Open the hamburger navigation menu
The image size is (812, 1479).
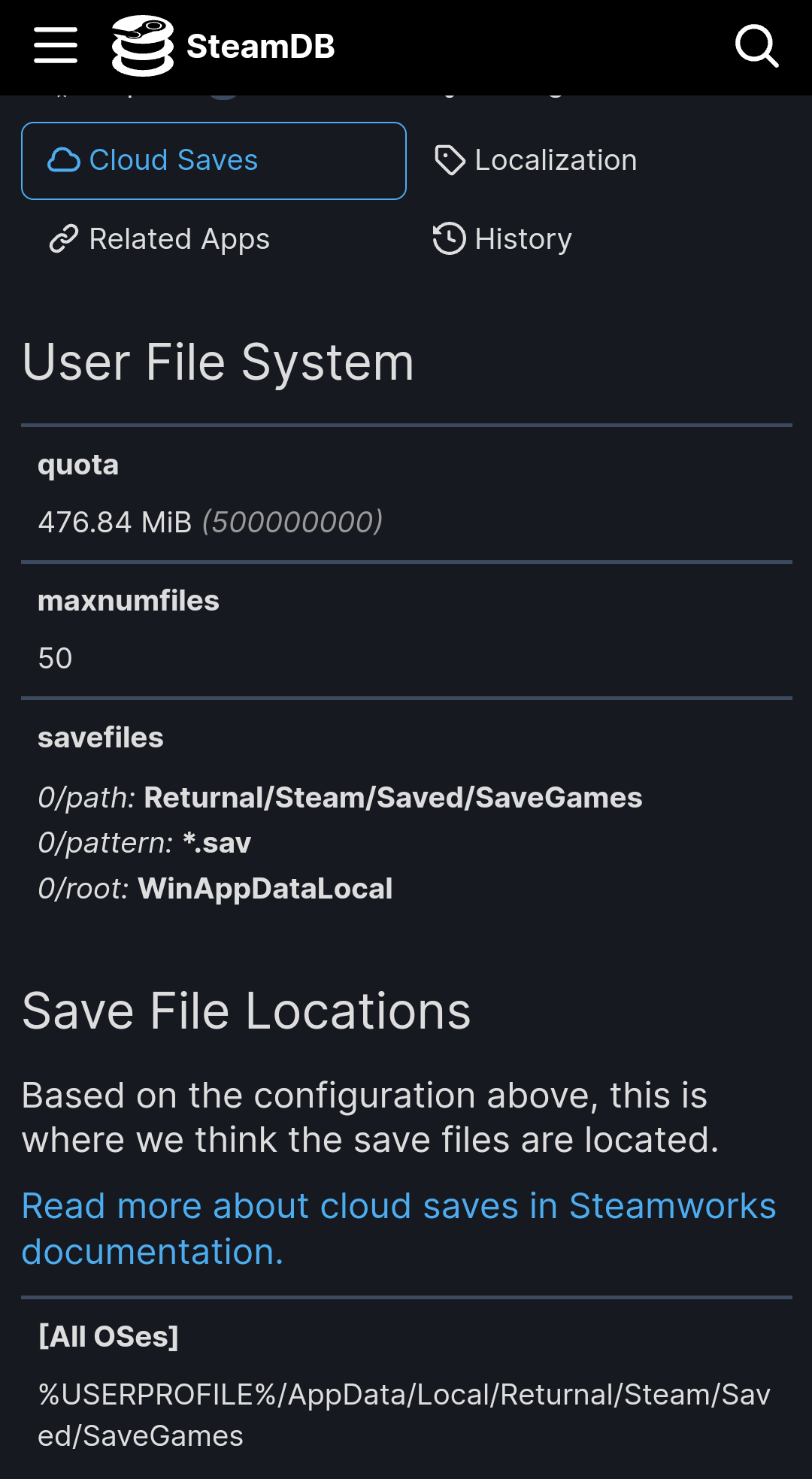(x=56, y=45)
